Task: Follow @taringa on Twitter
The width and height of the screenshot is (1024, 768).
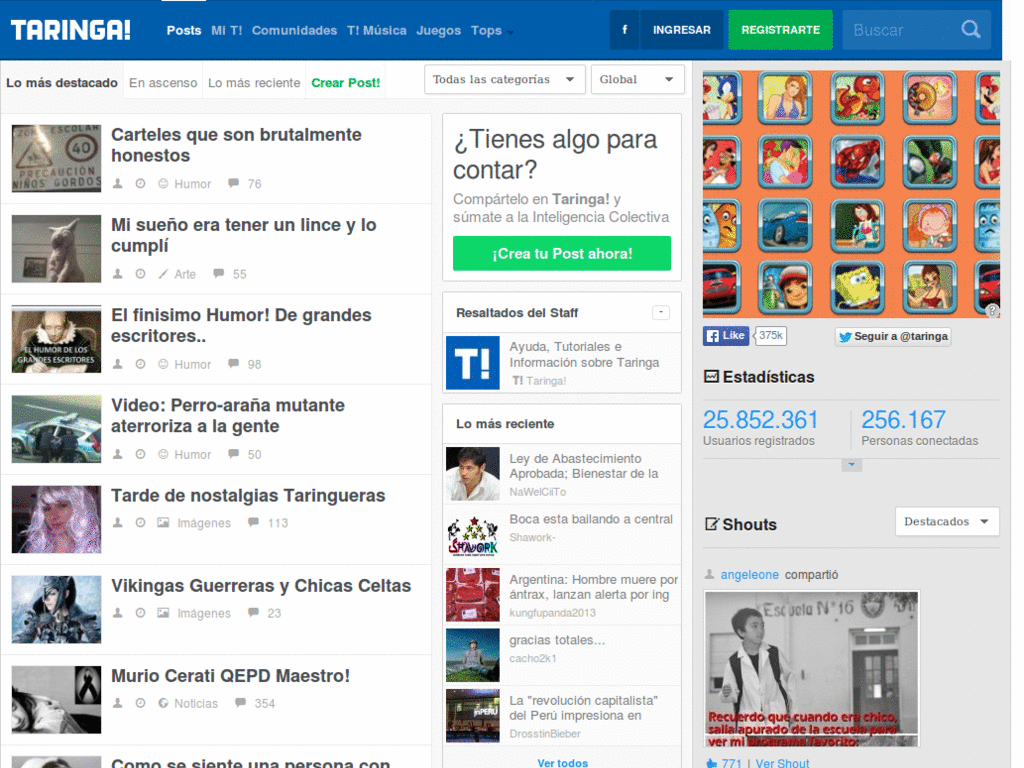Action: coord(893,337)
